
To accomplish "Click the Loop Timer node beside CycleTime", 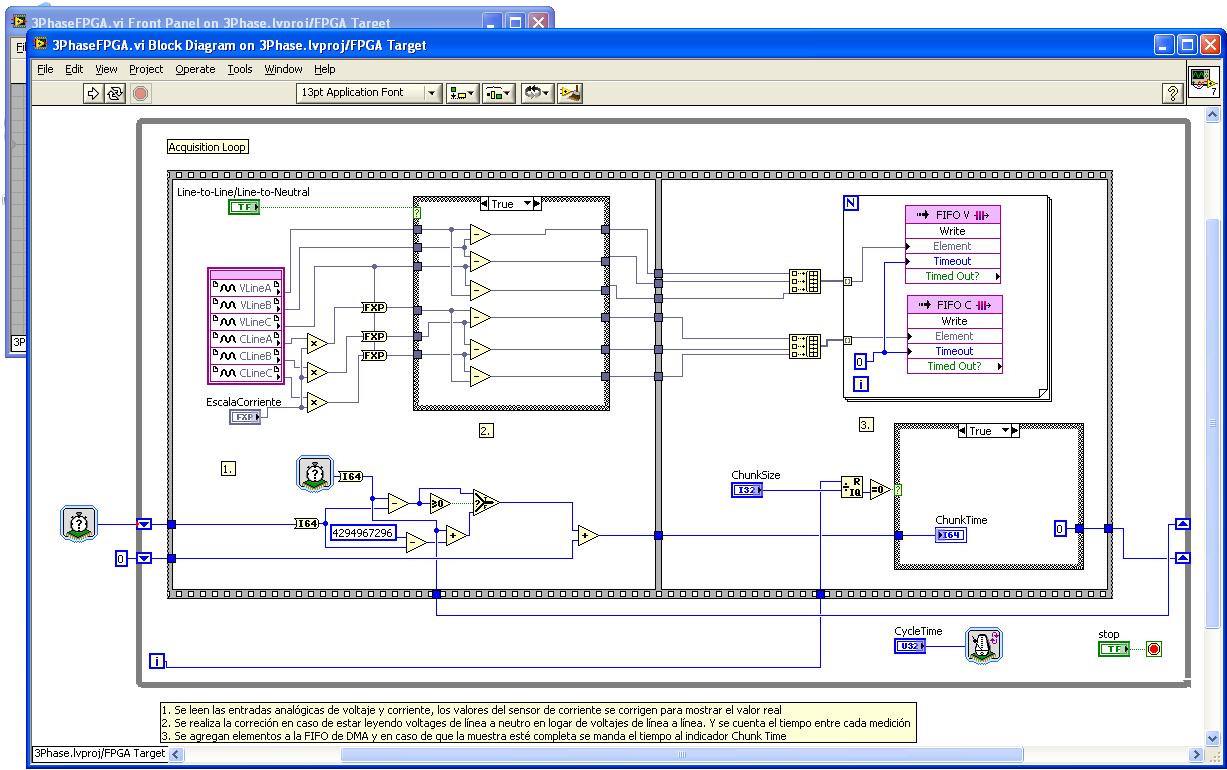I will 983,647.
